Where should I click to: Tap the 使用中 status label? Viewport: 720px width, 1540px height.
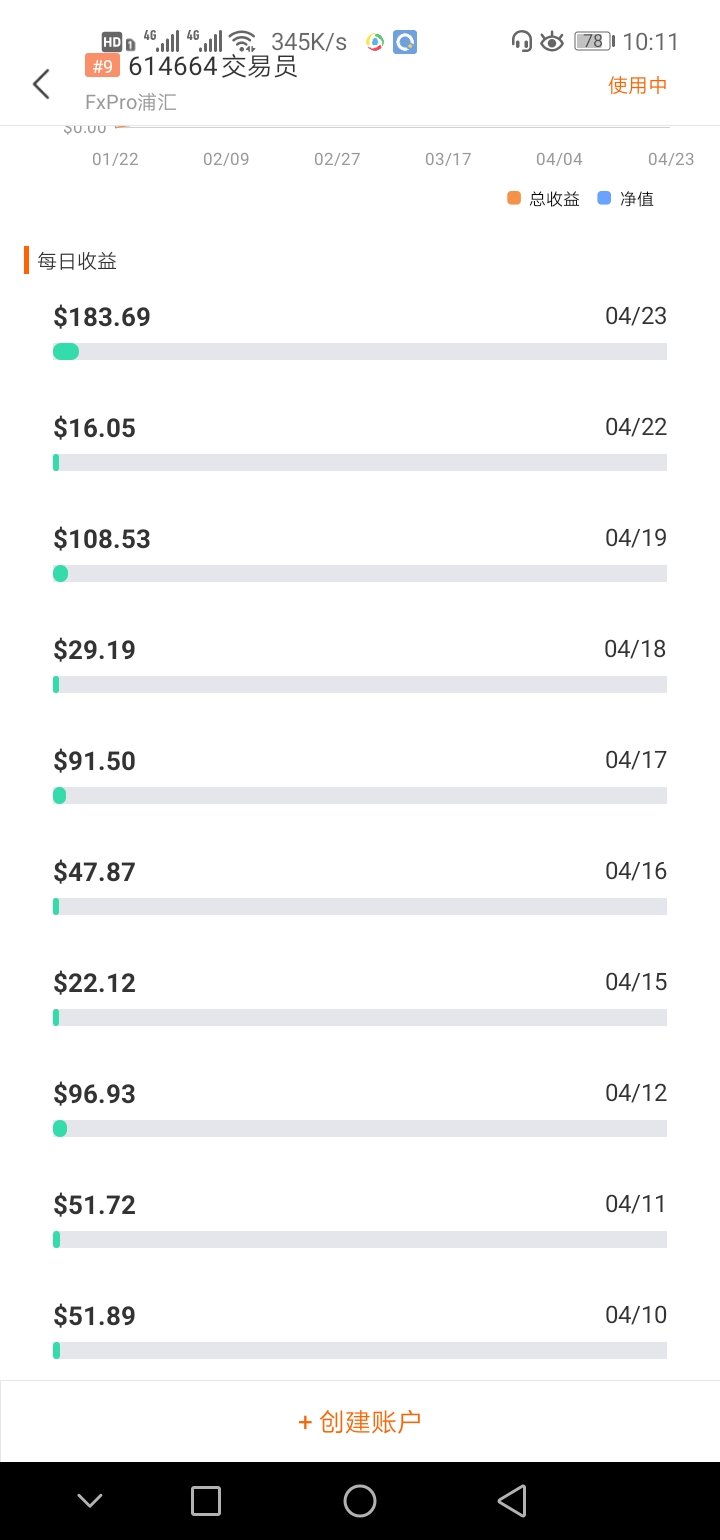click(638, 85)
